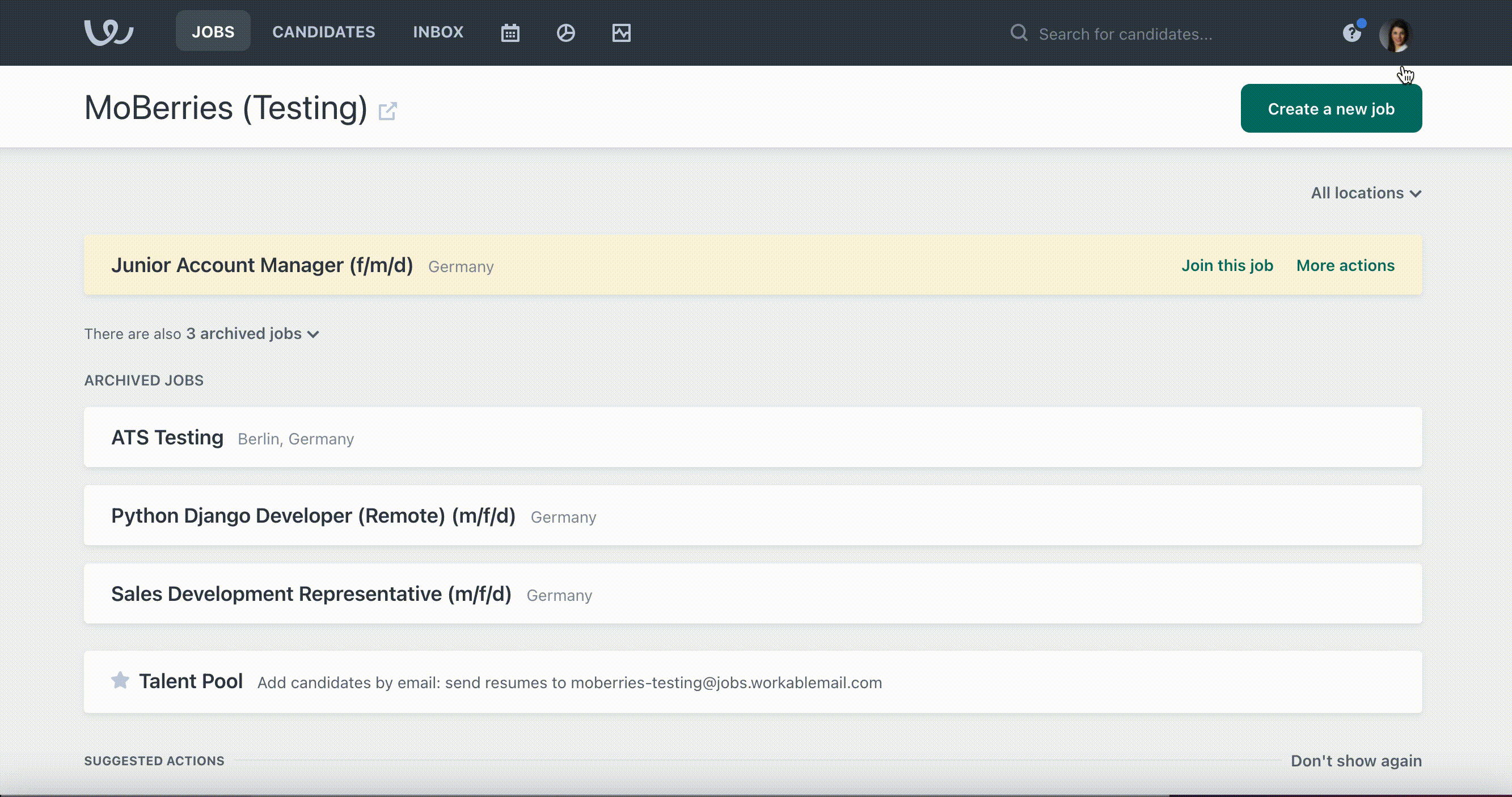
Task: Click Create a new job button
Action: coord(1331,108)
